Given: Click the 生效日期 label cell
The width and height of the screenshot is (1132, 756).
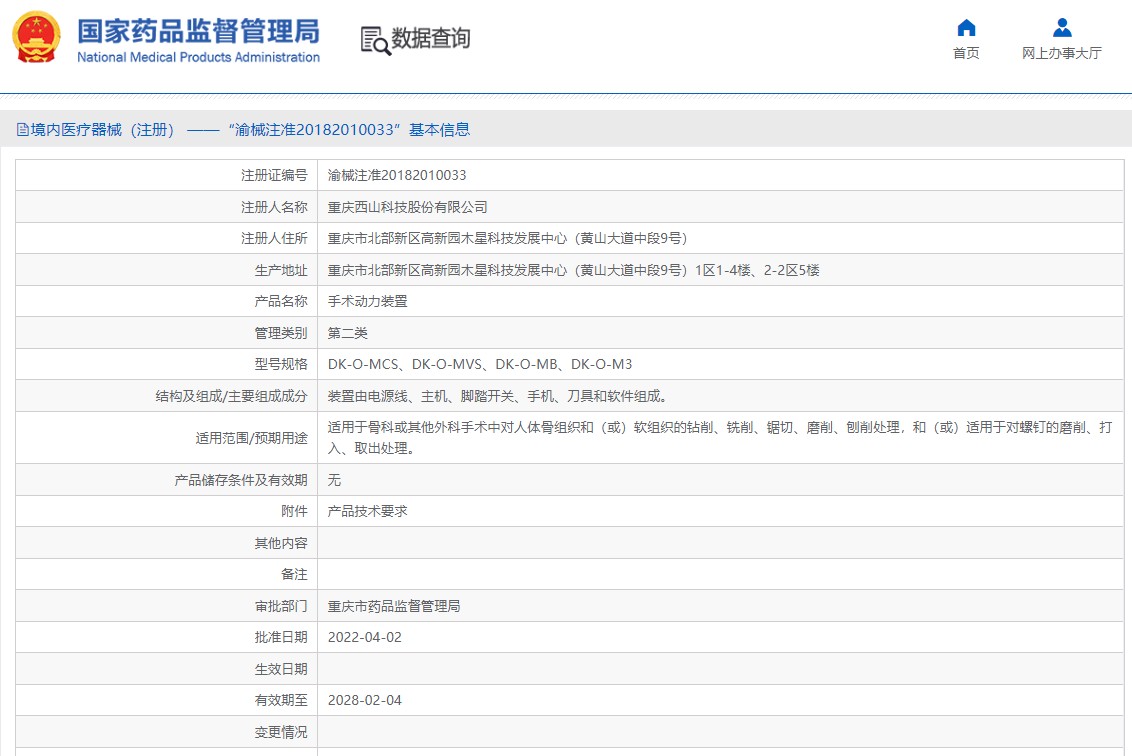Looking at the screenshot, I should [x=167, y=669].
